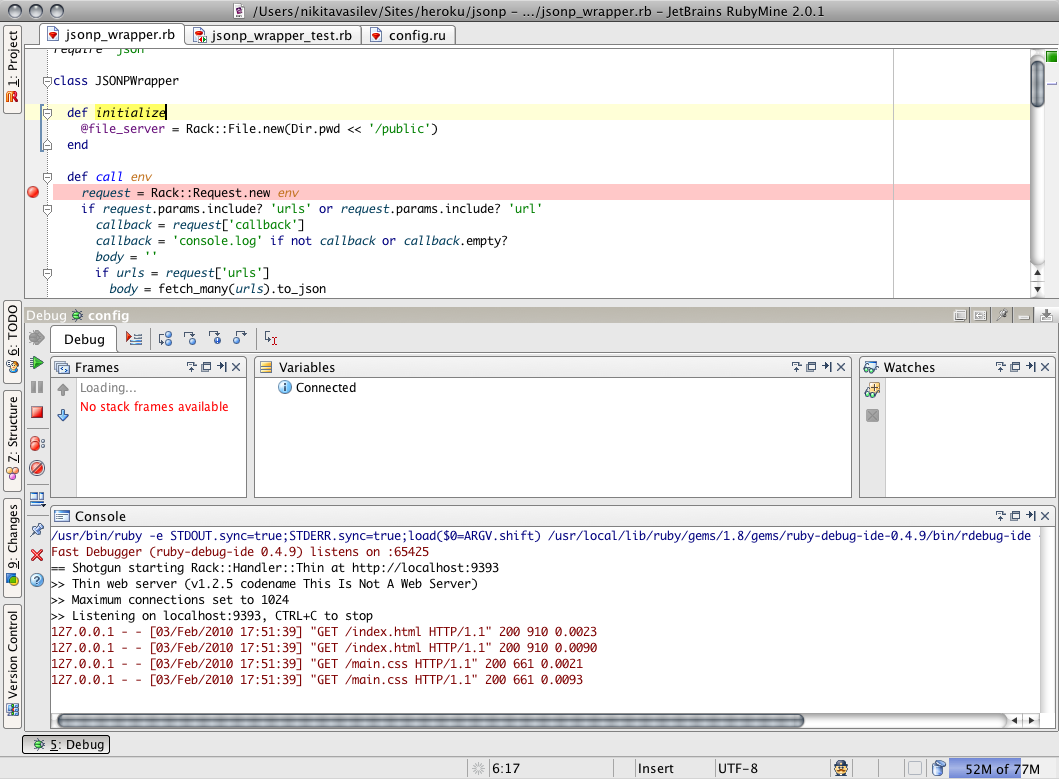Screen dimensions: 1059x779
Task: Float the Variables panel with the window icon
Action: (811, 367)
